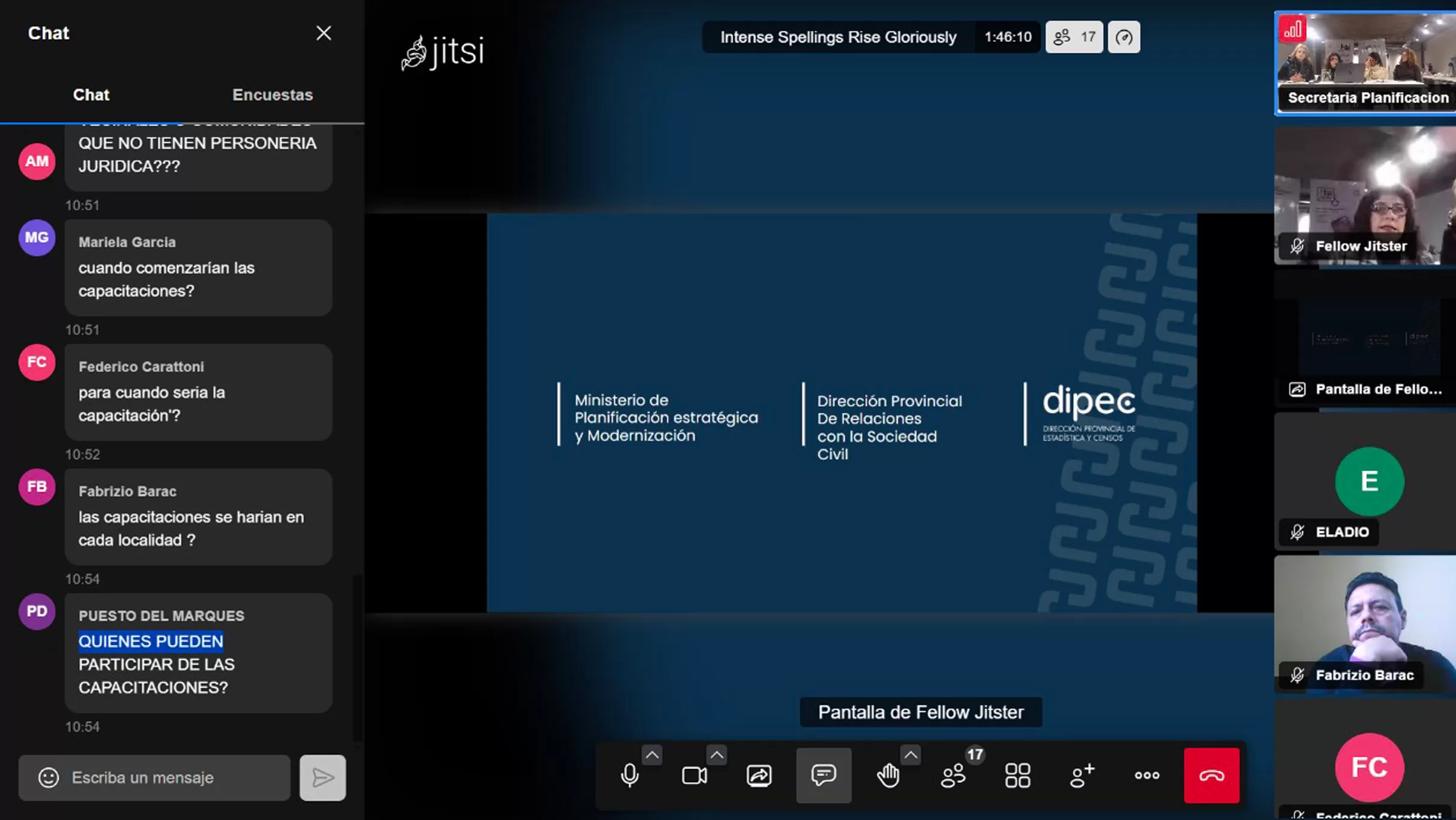Screen dimensions: 1456x820
Task: Click MG avatar in chat
Action: (x=37, y=237)
